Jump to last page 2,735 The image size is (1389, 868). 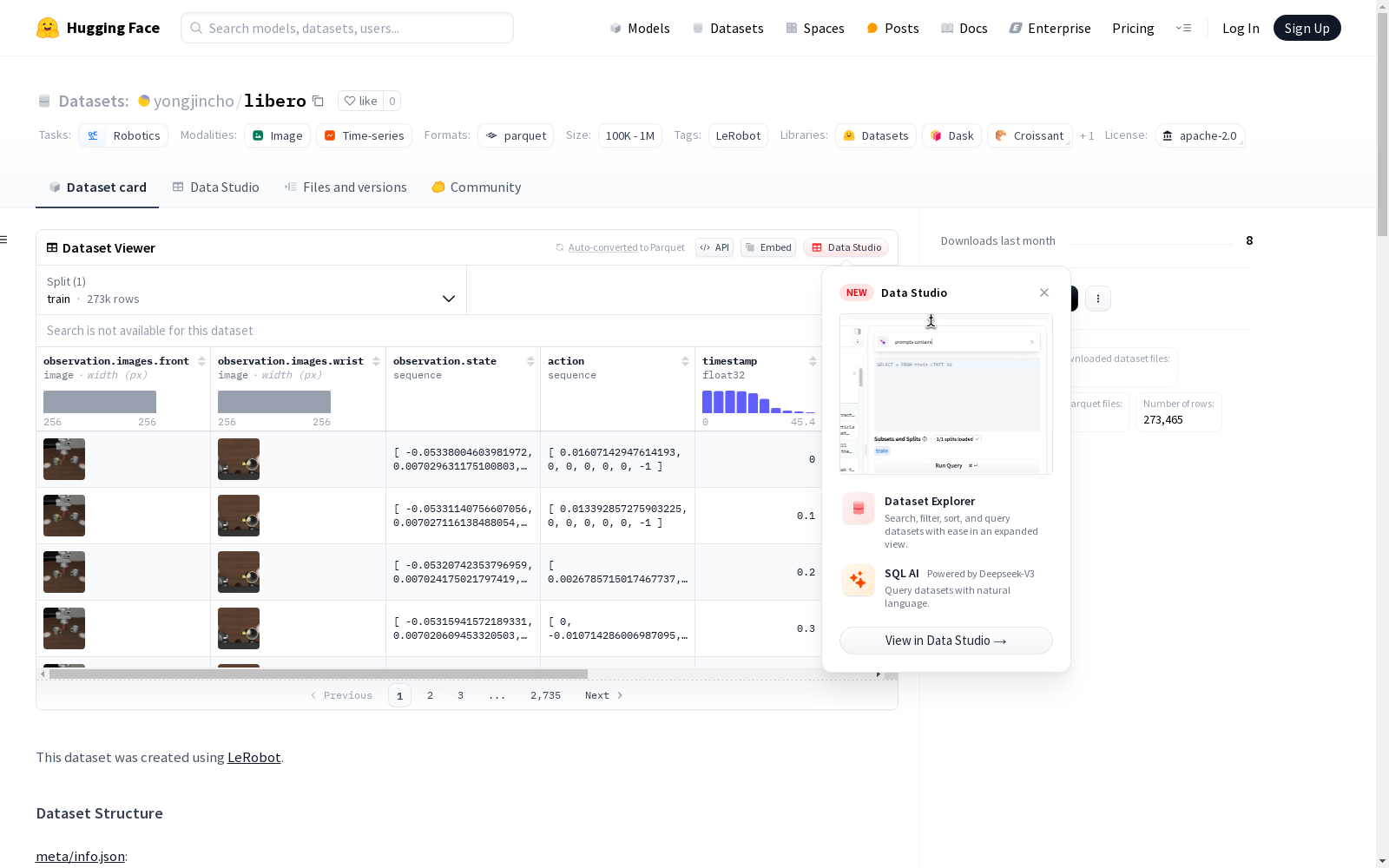[x=545, y=695]
